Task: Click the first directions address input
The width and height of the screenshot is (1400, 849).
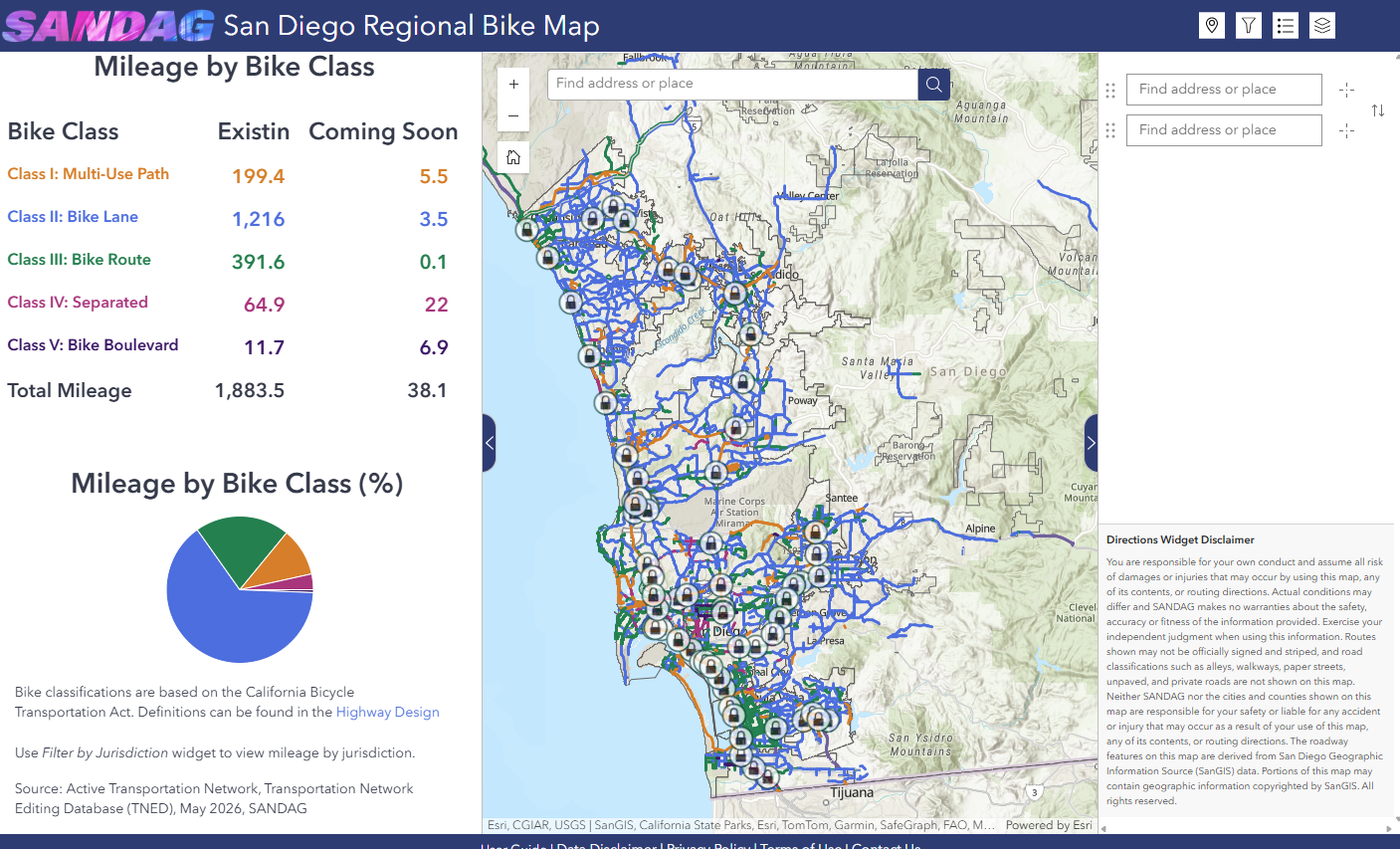Action: tap(1224, 90)
